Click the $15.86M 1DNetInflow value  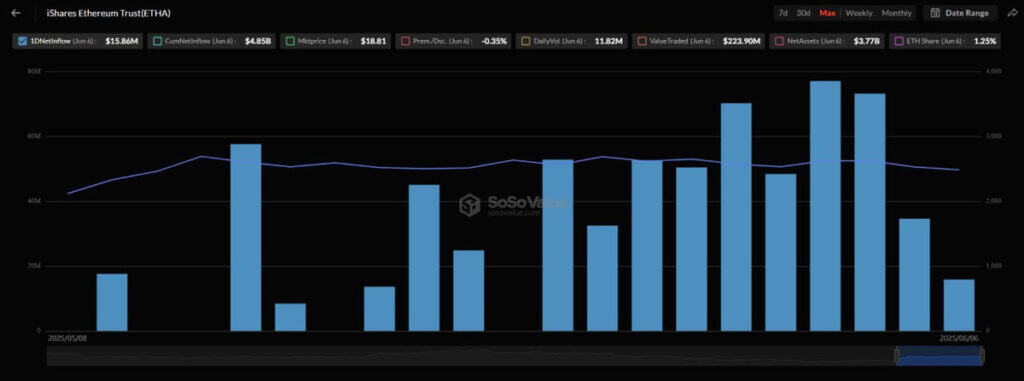click(121, 41)
